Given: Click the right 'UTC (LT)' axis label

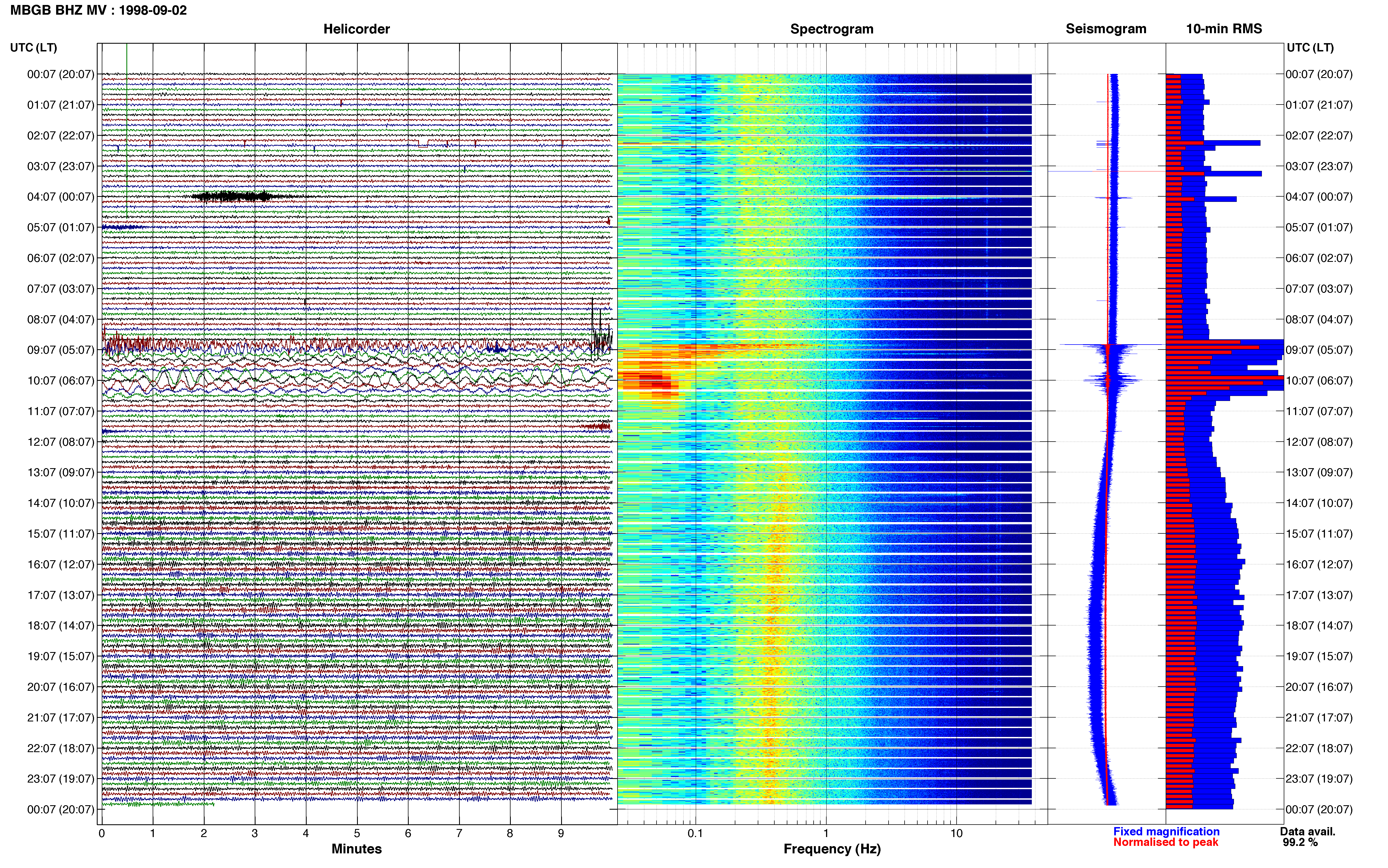Looking at the screenshot, I should 1310,48.
